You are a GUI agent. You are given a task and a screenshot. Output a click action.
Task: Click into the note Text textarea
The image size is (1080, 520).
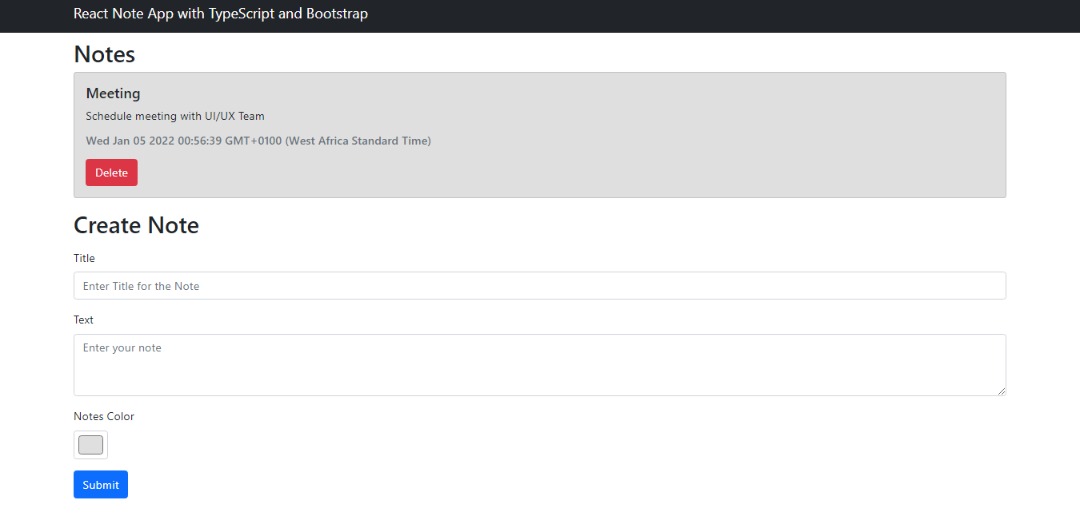coord(540,365)
